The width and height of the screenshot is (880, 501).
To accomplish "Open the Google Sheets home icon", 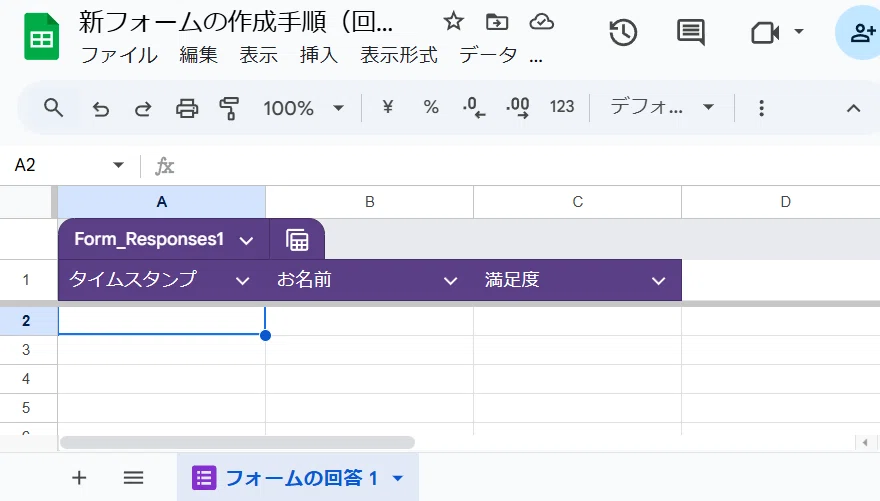I will pos(42,37).
